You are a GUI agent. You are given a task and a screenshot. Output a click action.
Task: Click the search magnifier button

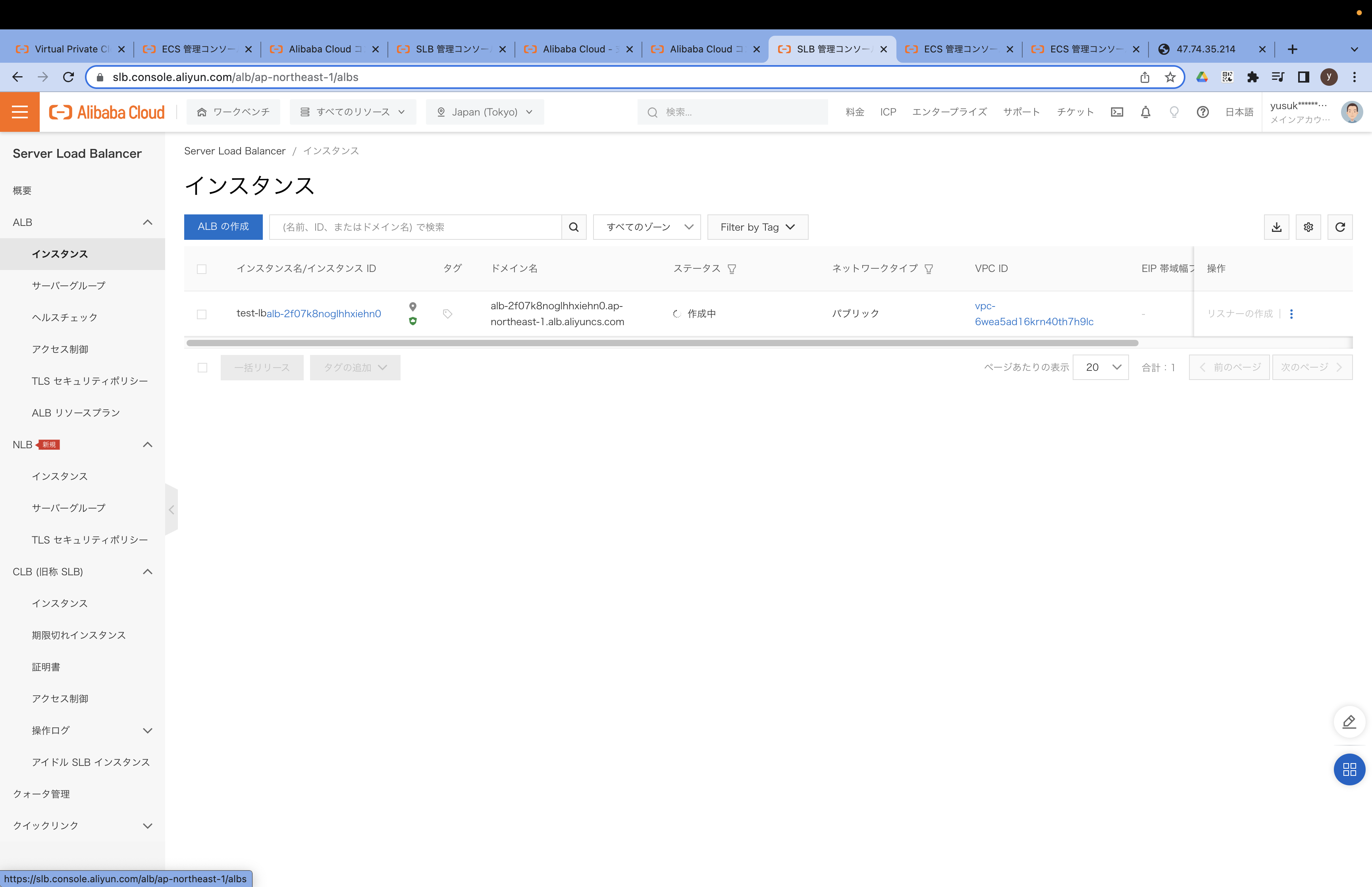[573, 227]
